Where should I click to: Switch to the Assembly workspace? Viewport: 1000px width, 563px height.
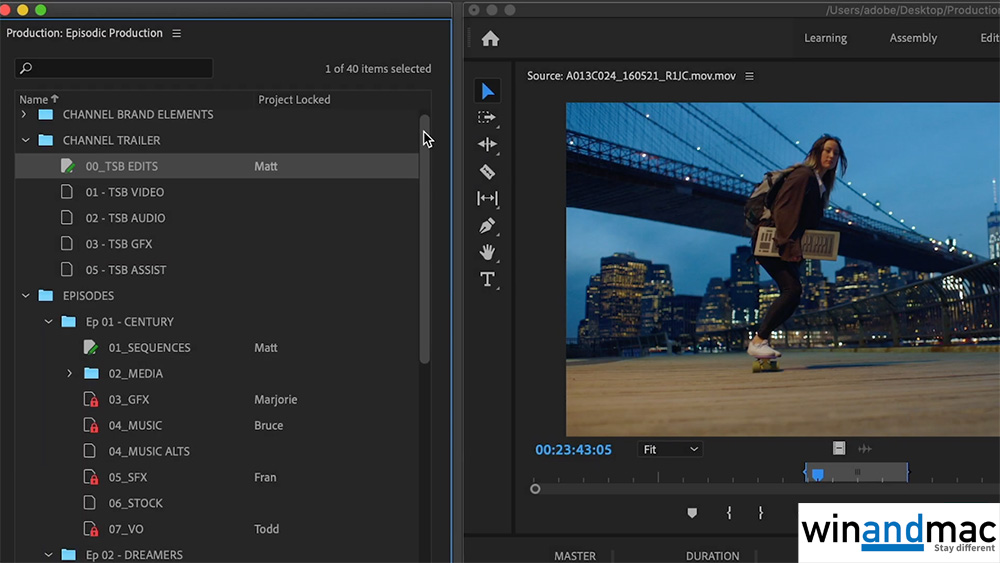913,38
